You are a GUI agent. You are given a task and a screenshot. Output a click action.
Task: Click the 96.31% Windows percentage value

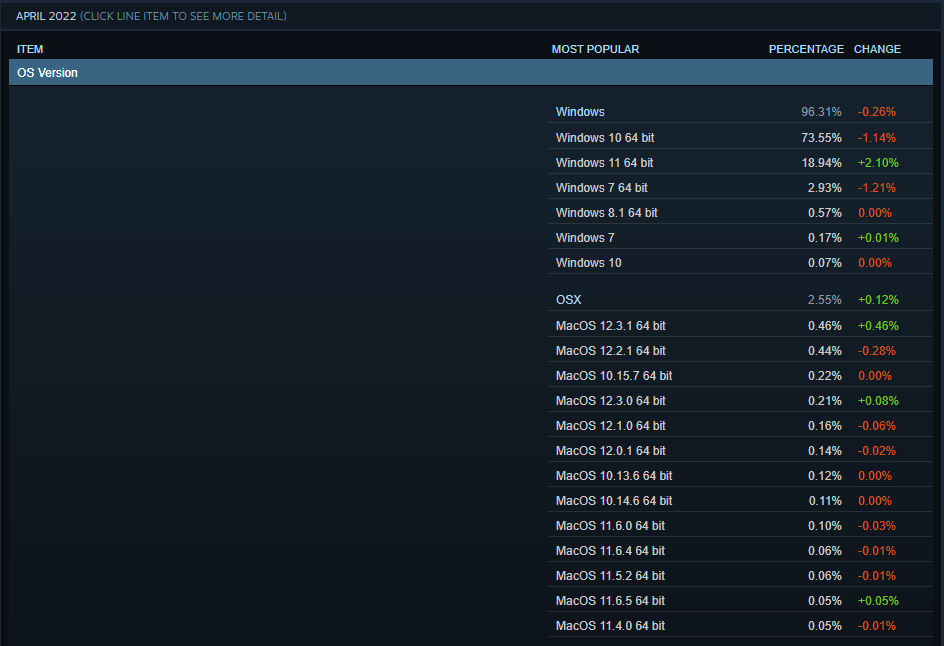pos(821,112)
